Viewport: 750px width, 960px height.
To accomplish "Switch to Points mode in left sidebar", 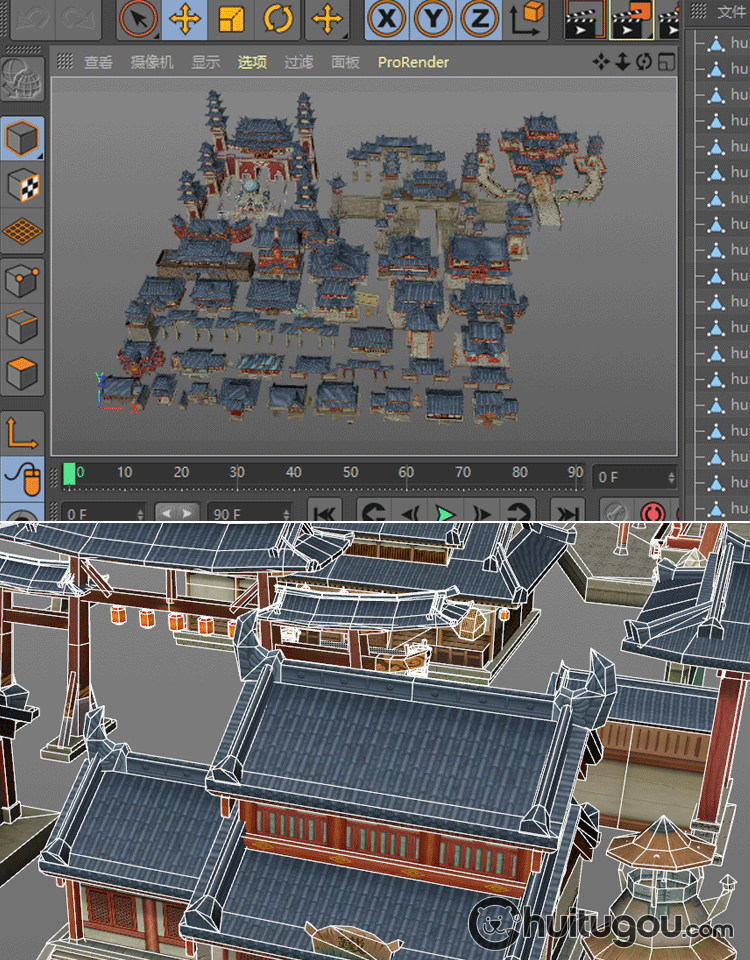I will 22,281.
